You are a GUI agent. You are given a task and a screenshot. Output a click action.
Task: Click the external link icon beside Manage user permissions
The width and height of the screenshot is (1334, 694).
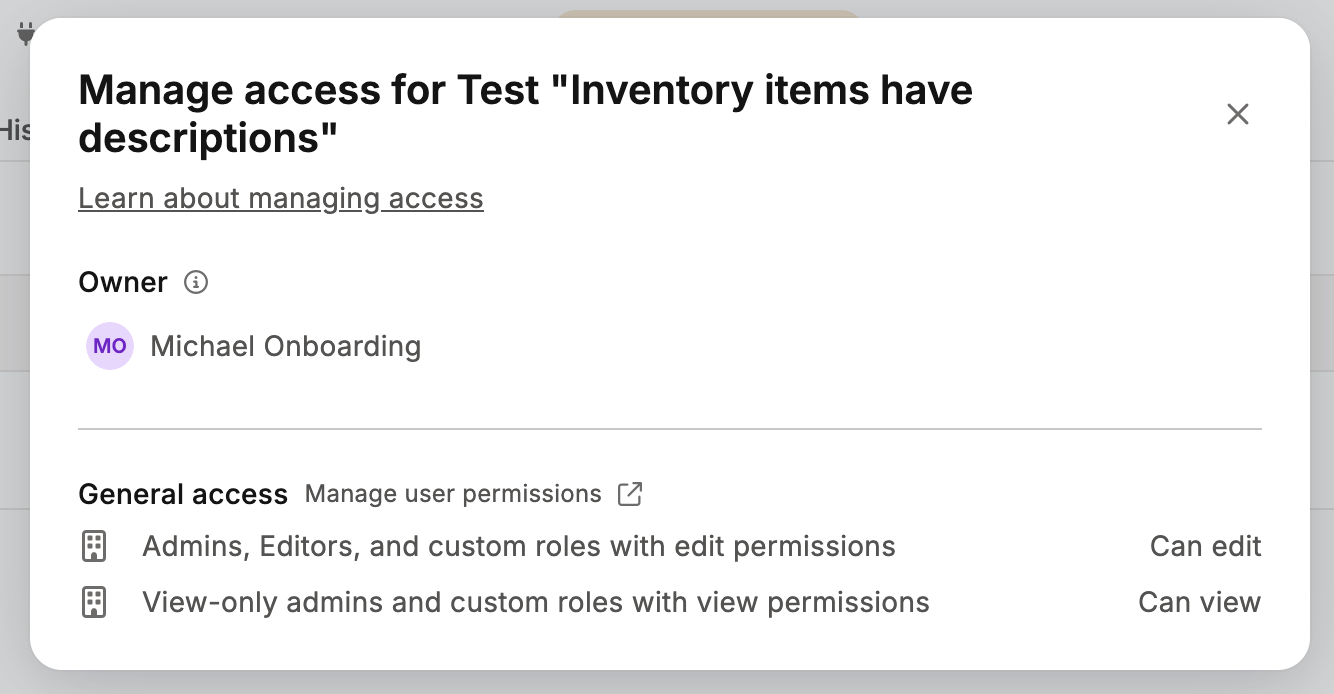tap(630, 494)
